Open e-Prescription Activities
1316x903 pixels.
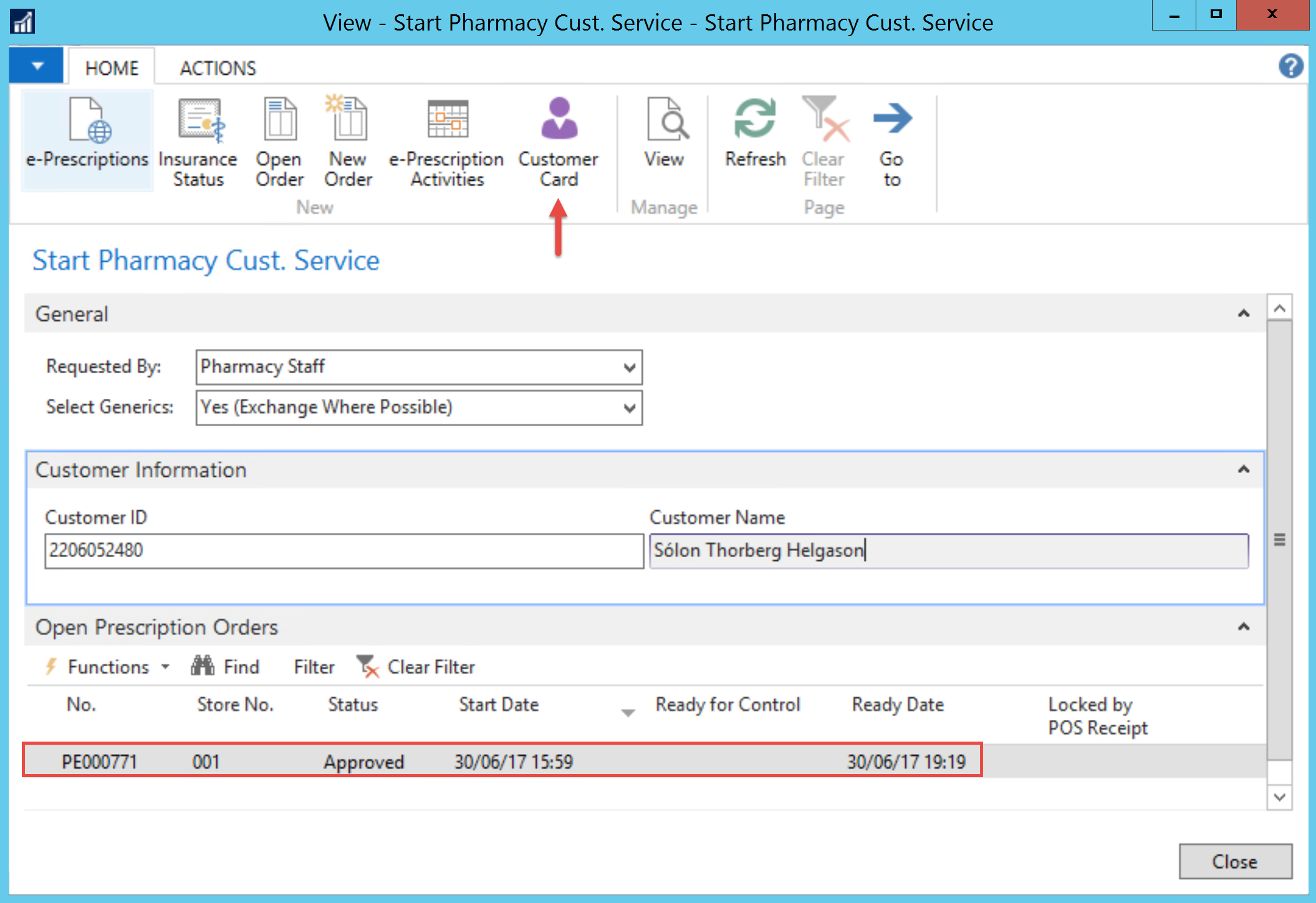click(447, 120)
